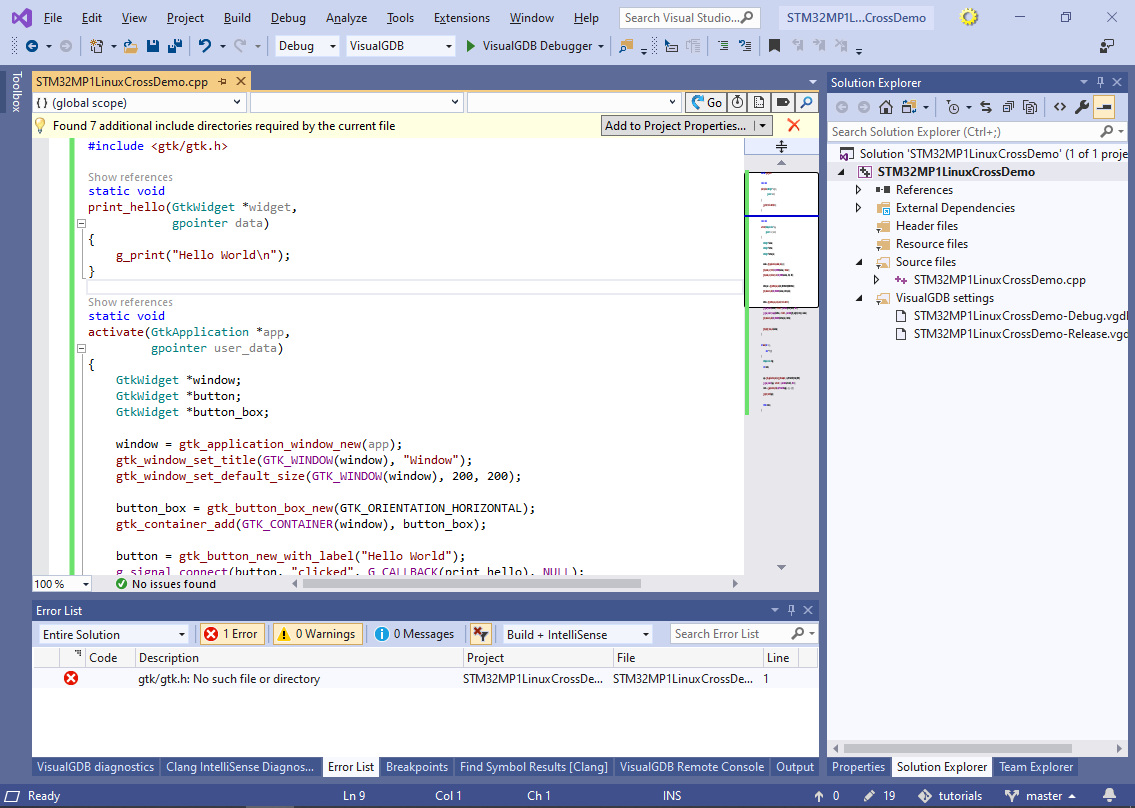Viewport: 1135px width, 808px height.
Task: Expand the External Dependencies node
Action: (858, 208)
